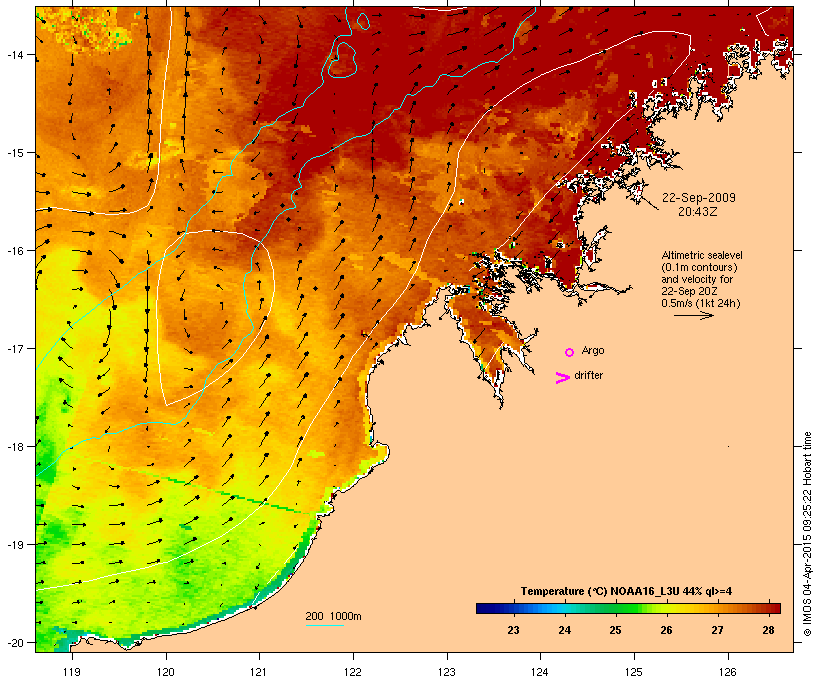Click the longitude label 124
This screenshot has width=820, height=680.
540,672
